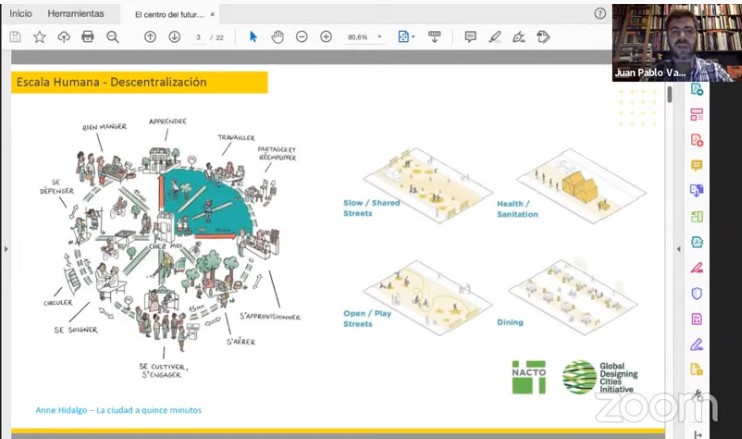The width and height of the screenshot is (742, 439).
Task: Collapse the right tools pane arrow
Action: 680,249
